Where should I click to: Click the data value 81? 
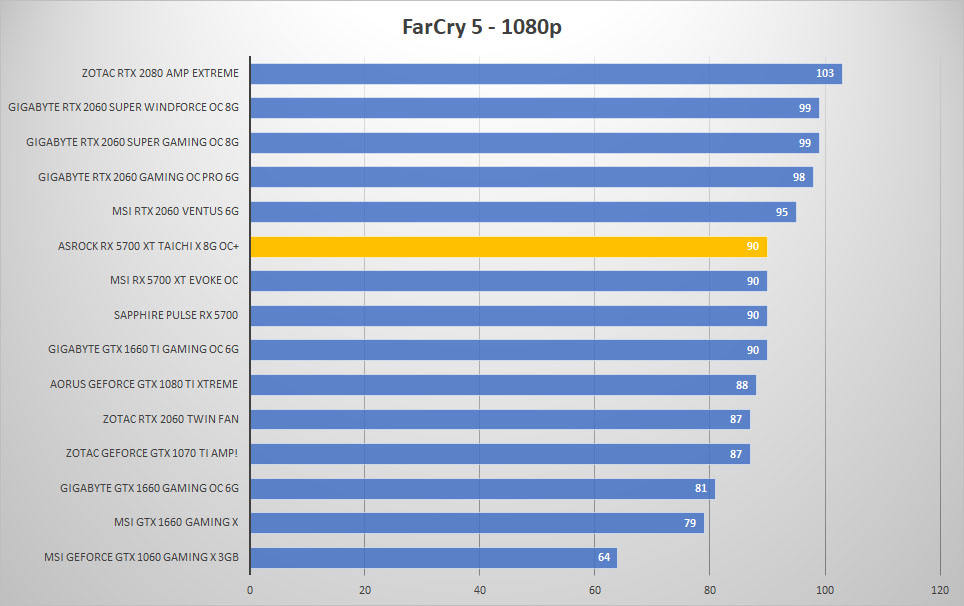701,488
